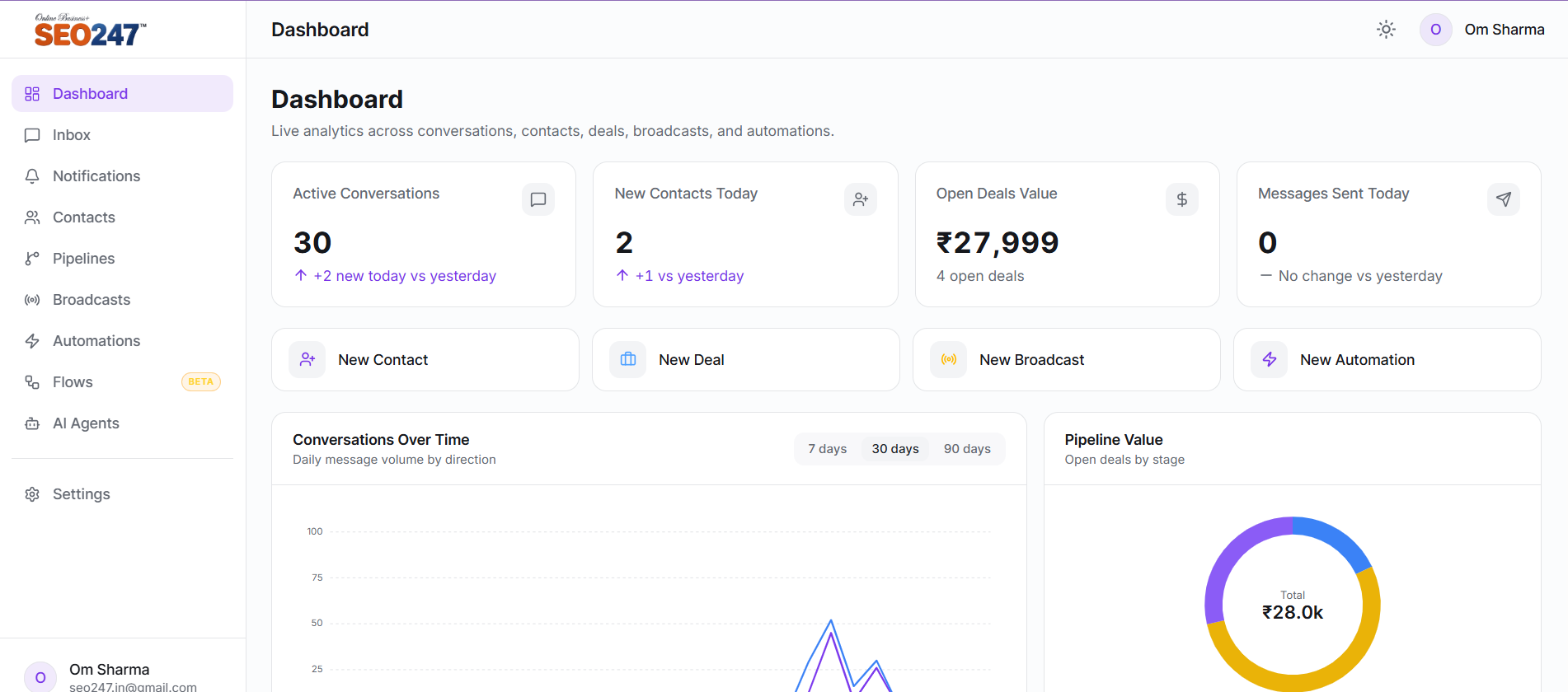The width and height of the screenshot is (1568, 692).
Task: Open Flows beta feature
Action: tap(122, 382)
